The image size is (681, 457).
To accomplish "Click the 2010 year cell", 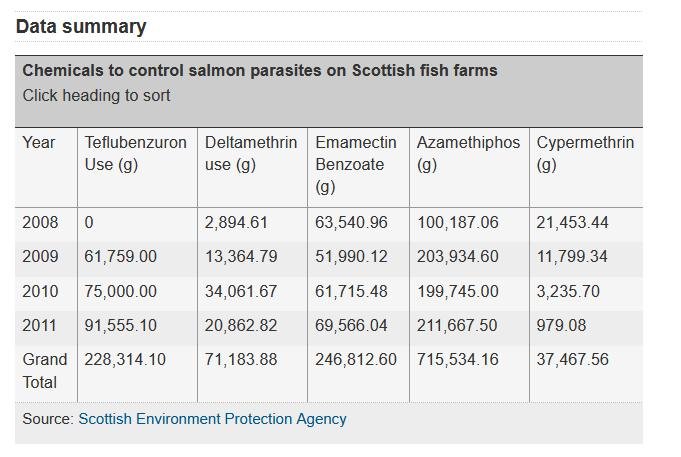I will point(41,291).
